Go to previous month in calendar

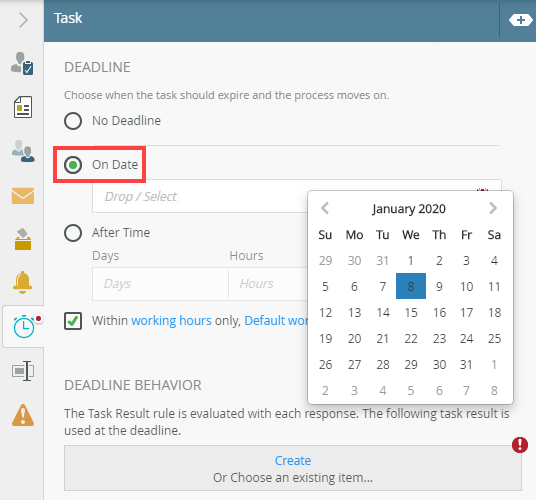tap(325, 208)
